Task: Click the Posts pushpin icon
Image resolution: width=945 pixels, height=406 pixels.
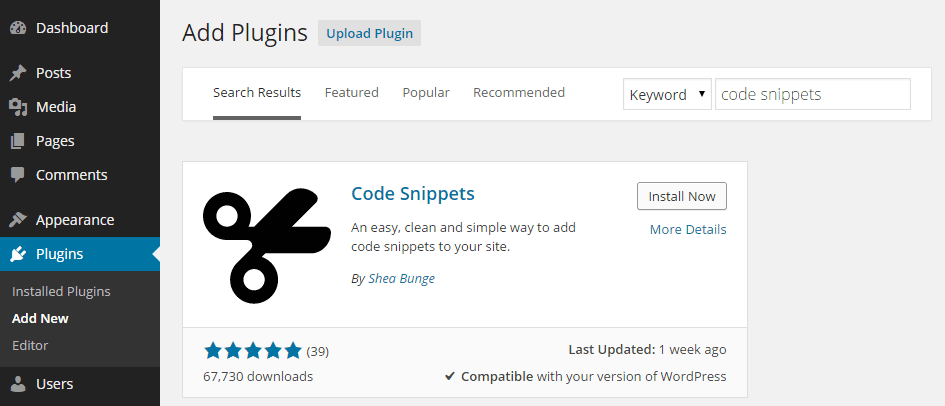Action: (x=19, y=73)
